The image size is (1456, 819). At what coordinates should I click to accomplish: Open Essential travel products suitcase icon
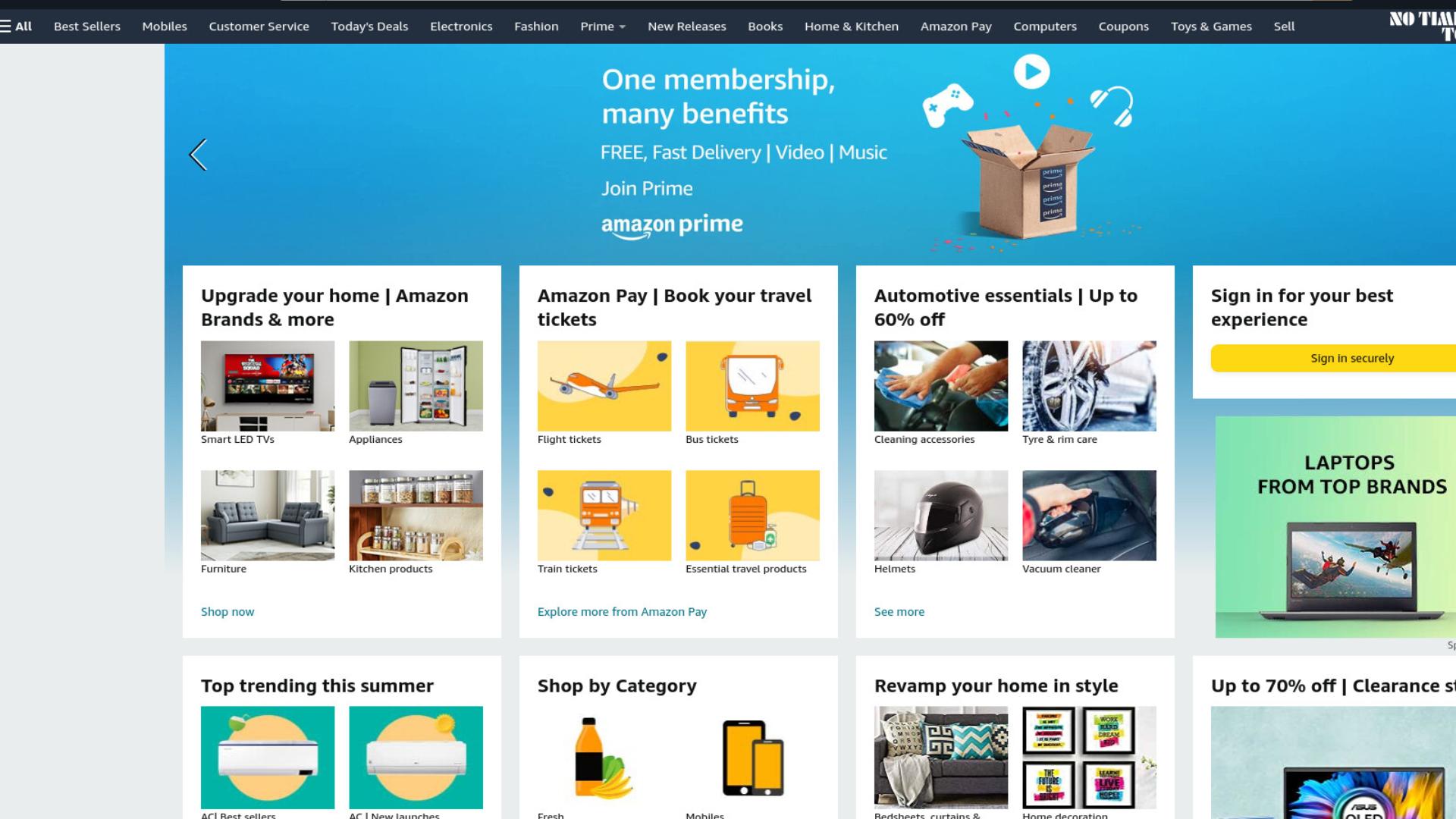pyautogui.click(x=752, y=516)
